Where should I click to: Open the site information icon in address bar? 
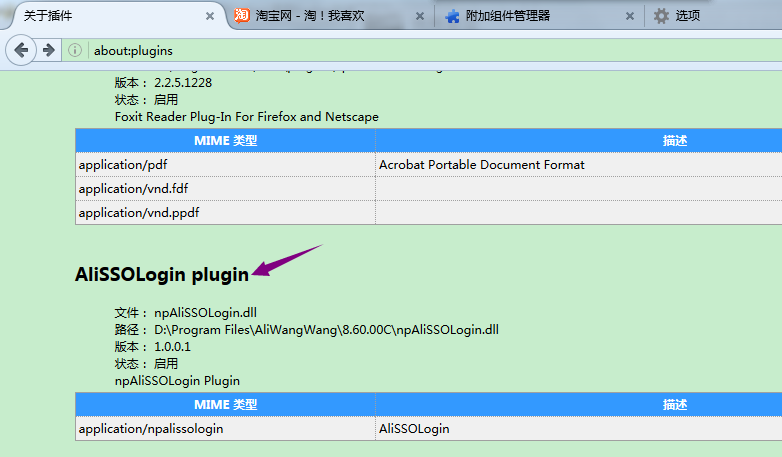click(x=75, y=50)
